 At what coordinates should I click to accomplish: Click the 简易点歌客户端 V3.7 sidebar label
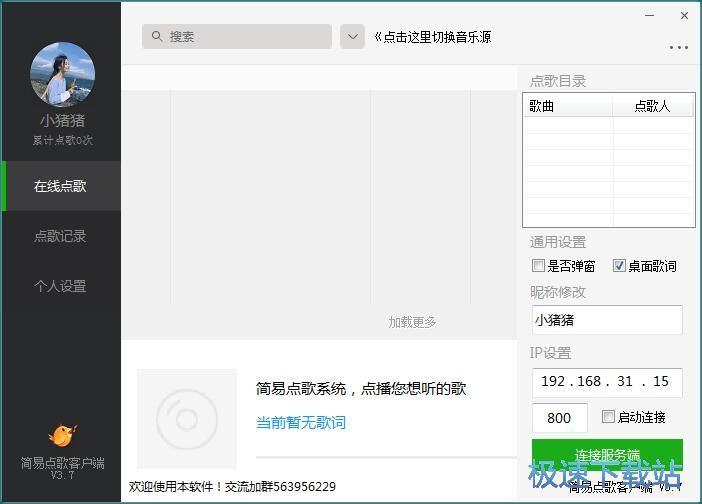pyautogui.click(x=63, y=468)
